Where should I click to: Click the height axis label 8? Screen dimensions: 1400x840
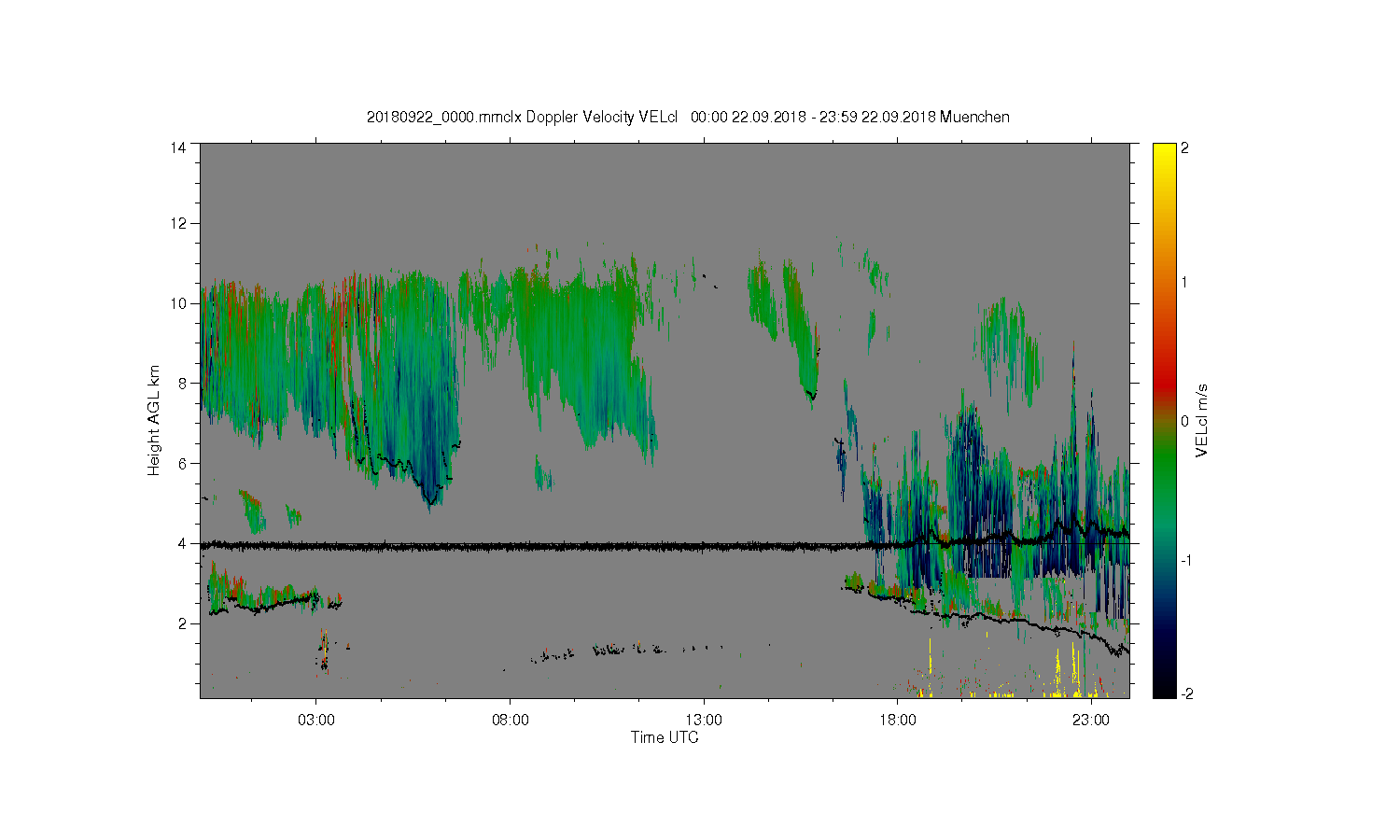[x=182, y=383]
